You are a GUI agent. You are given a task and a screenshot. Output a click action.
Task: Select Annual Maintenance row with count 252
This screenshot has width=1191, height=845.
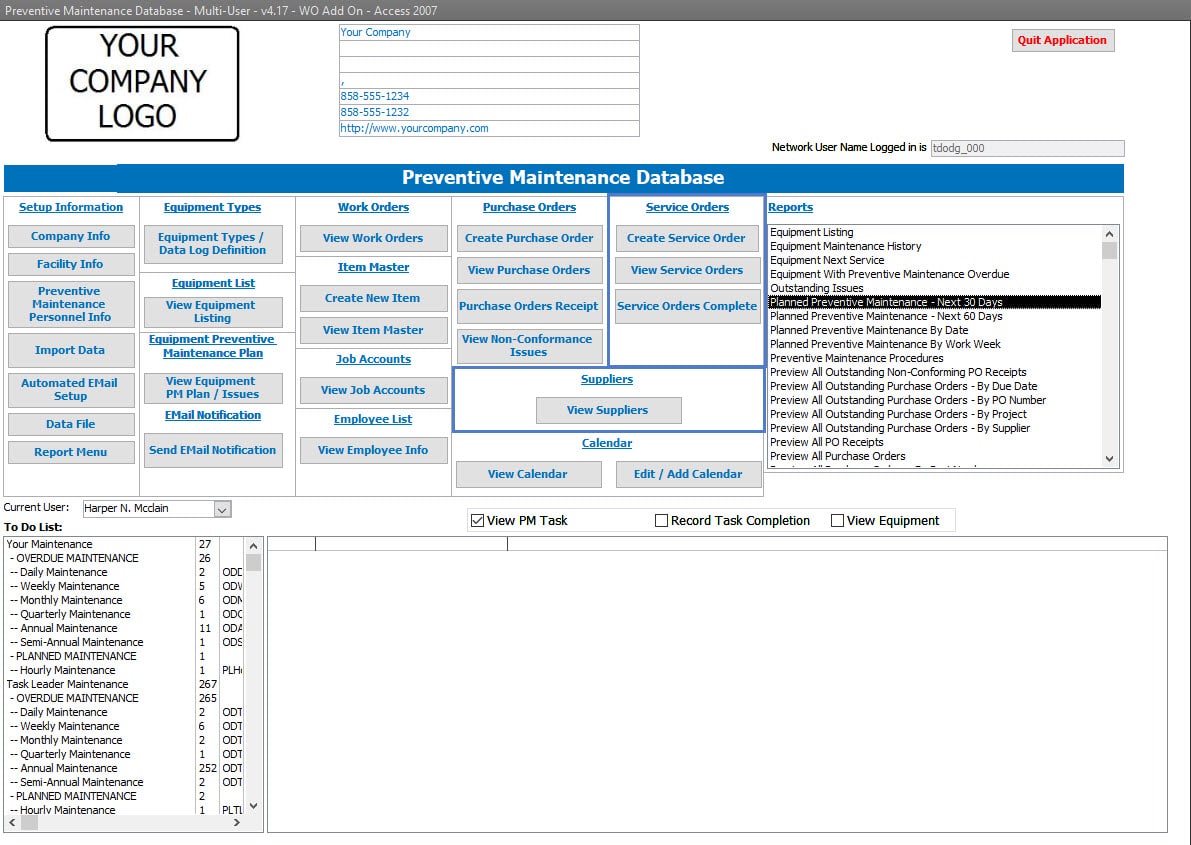[x=125, y=768]
